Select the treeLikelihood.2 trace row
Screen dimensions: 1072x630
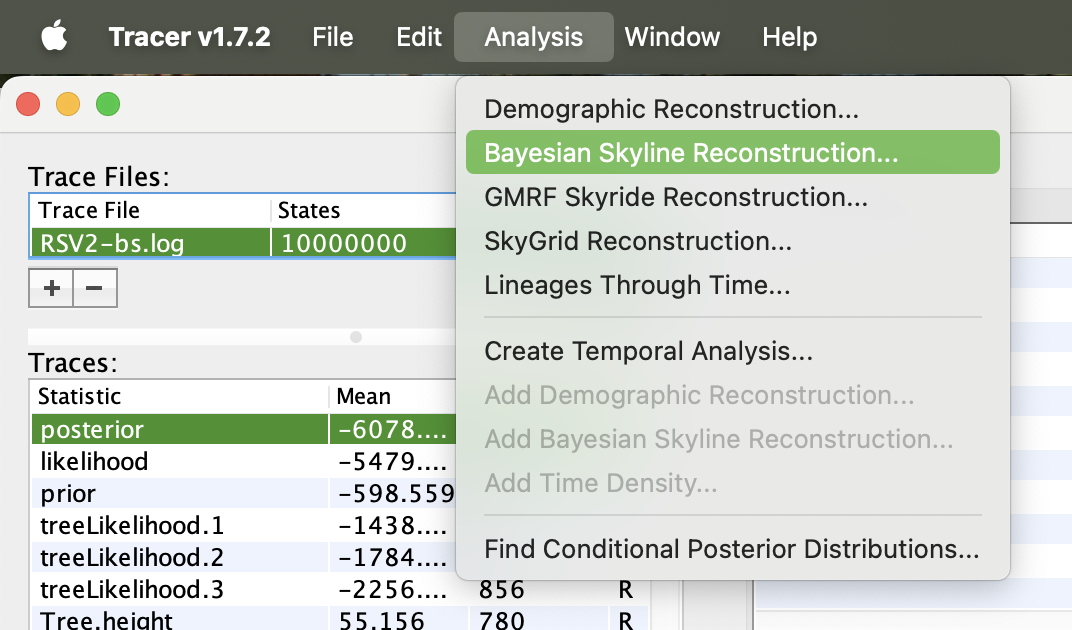pos(243,557)
